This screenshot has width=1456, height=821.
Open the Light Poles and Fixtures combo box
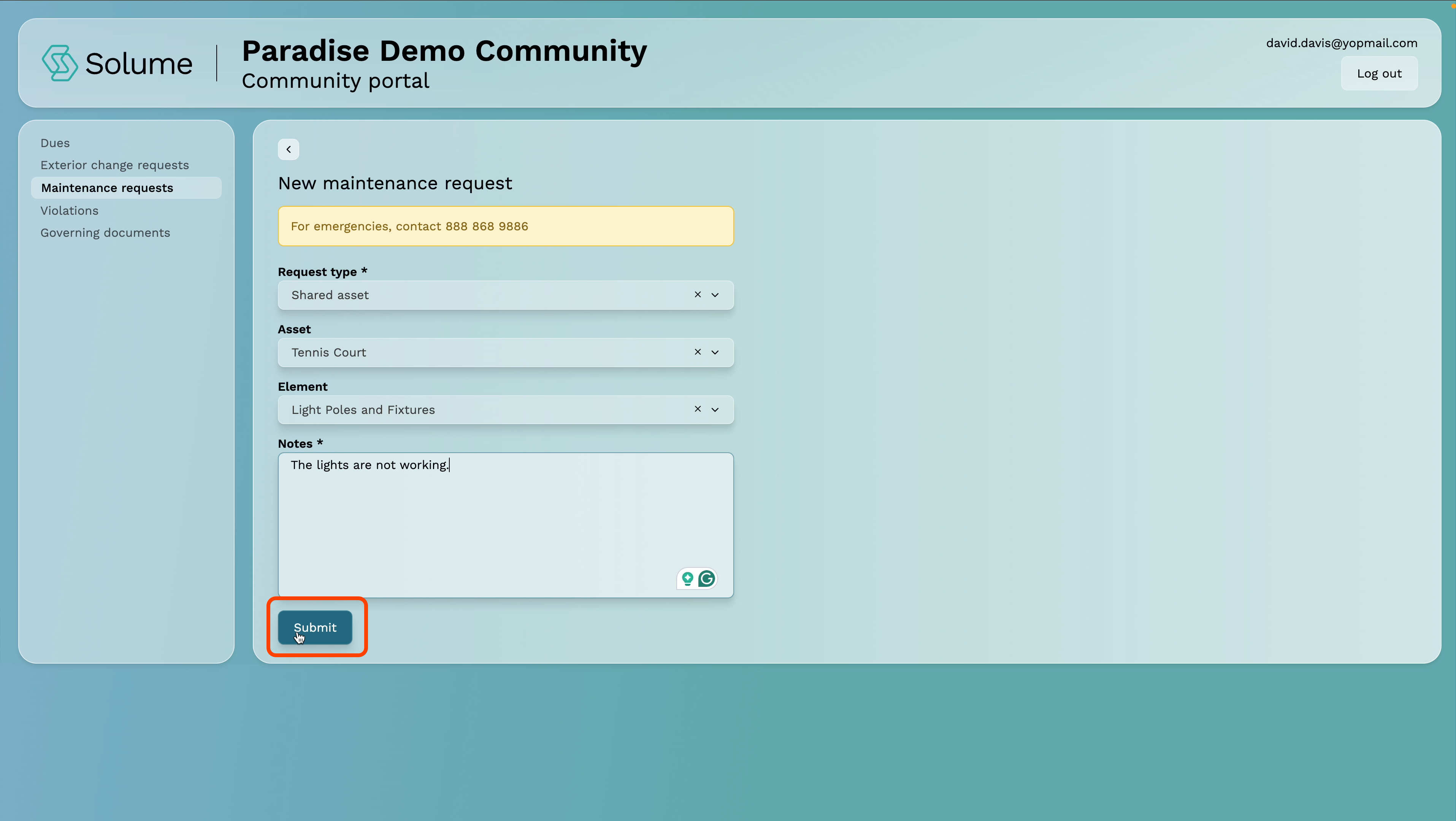(506, 410)
